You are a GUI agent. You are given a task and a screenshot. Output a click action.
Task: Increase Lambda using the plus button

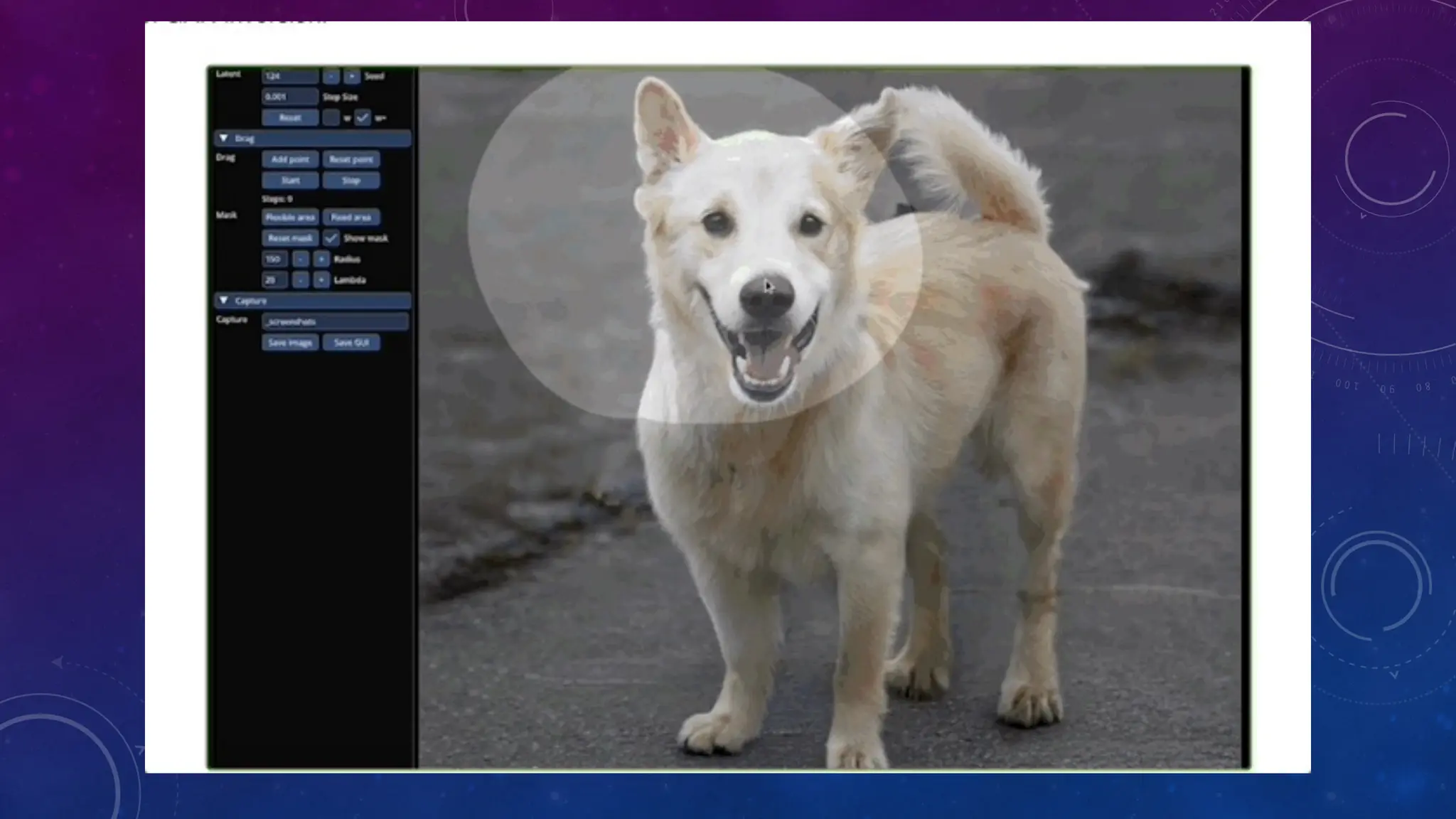[x=321, y=280]
